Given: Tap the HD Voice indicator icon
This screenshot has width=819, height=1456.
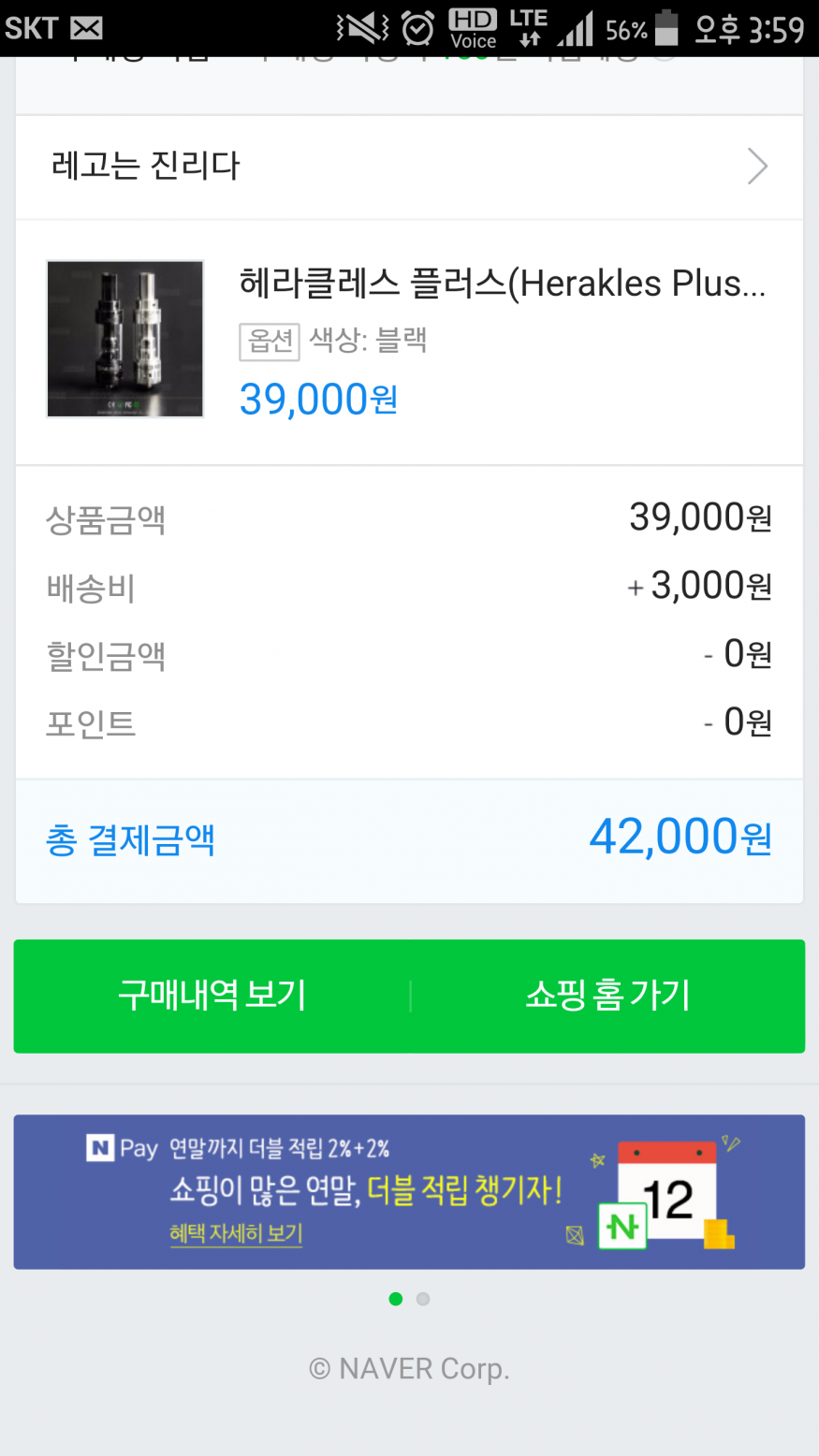Looking at the screenshot, I should (x=473, y=28).
